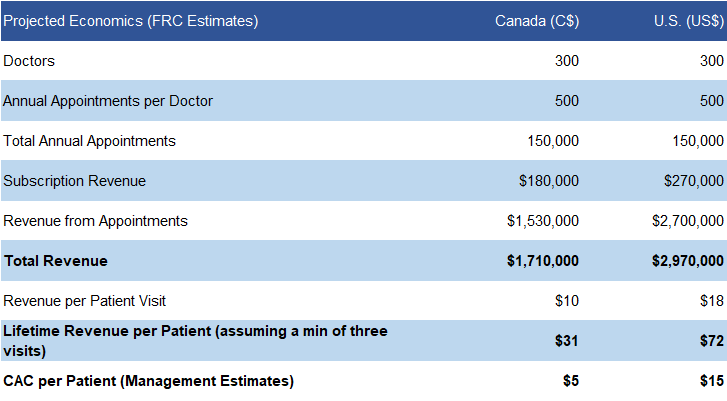
Task: Click the Doctors row label
Action: coord(29,61)
